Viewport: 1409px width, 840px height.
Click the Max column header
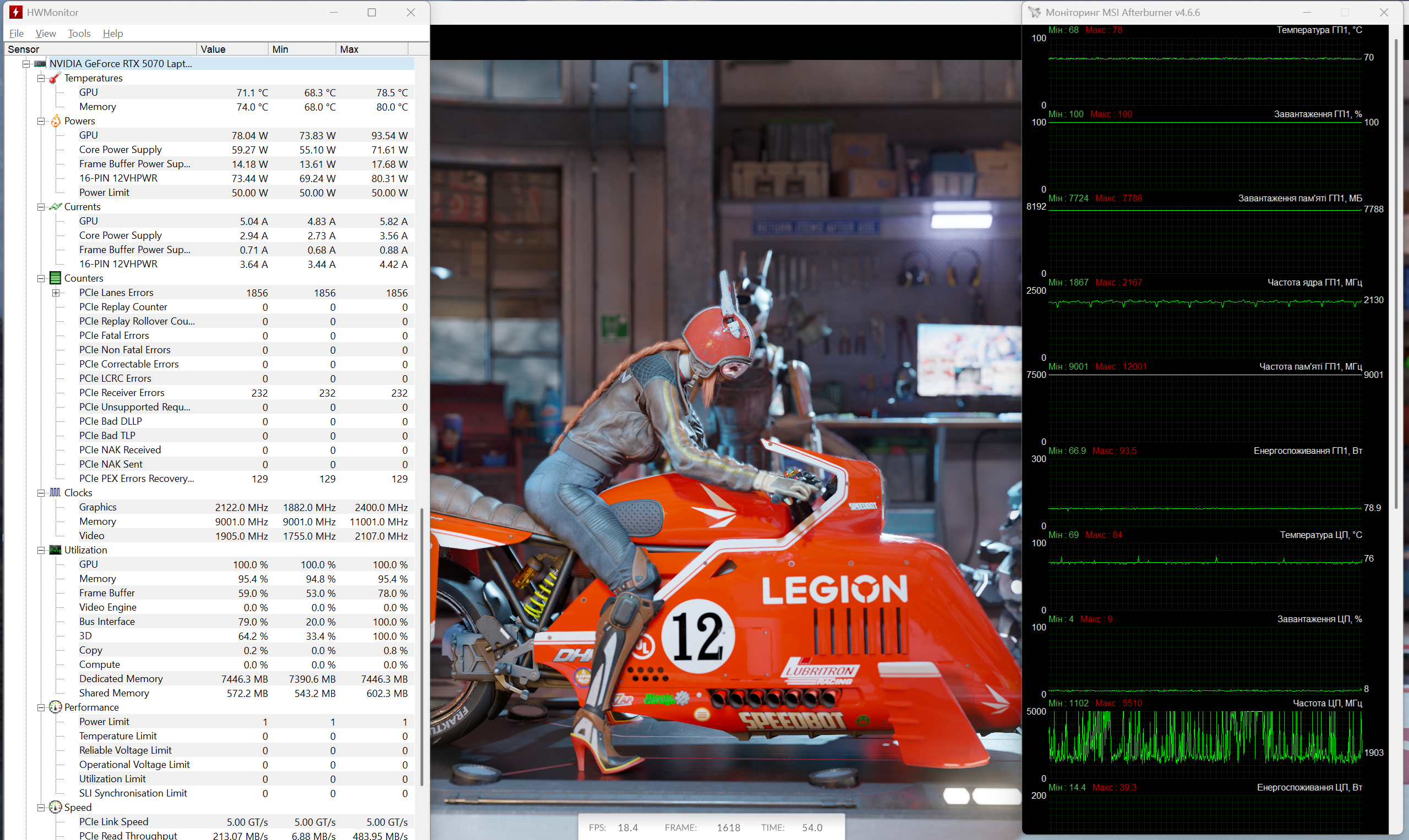[x=371, y=50]
